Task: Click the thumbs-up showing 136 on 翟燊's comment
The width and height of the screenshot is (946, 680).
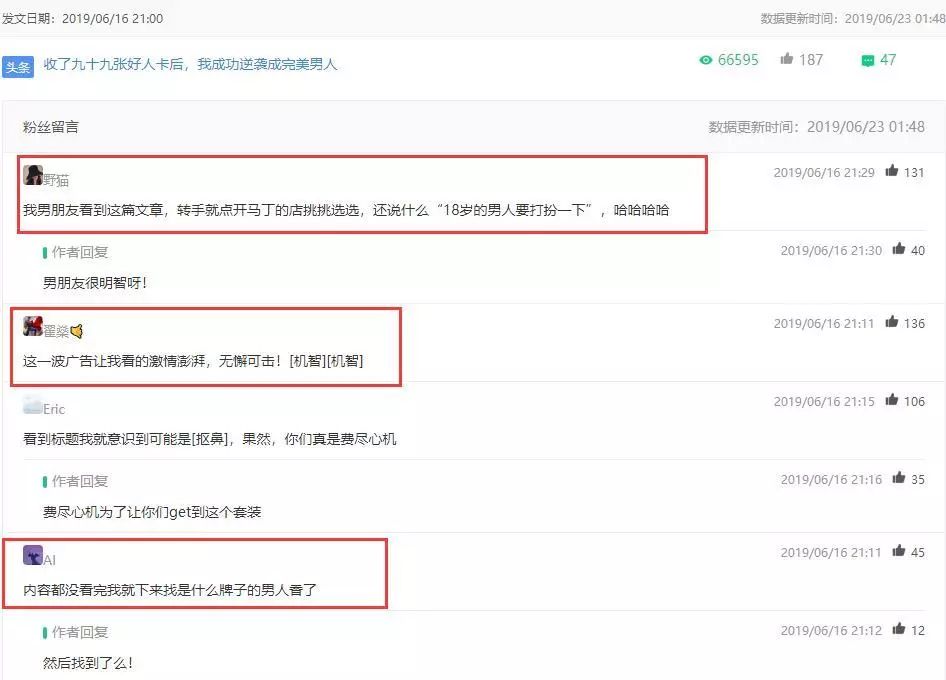Action: (x=890, y=323)
